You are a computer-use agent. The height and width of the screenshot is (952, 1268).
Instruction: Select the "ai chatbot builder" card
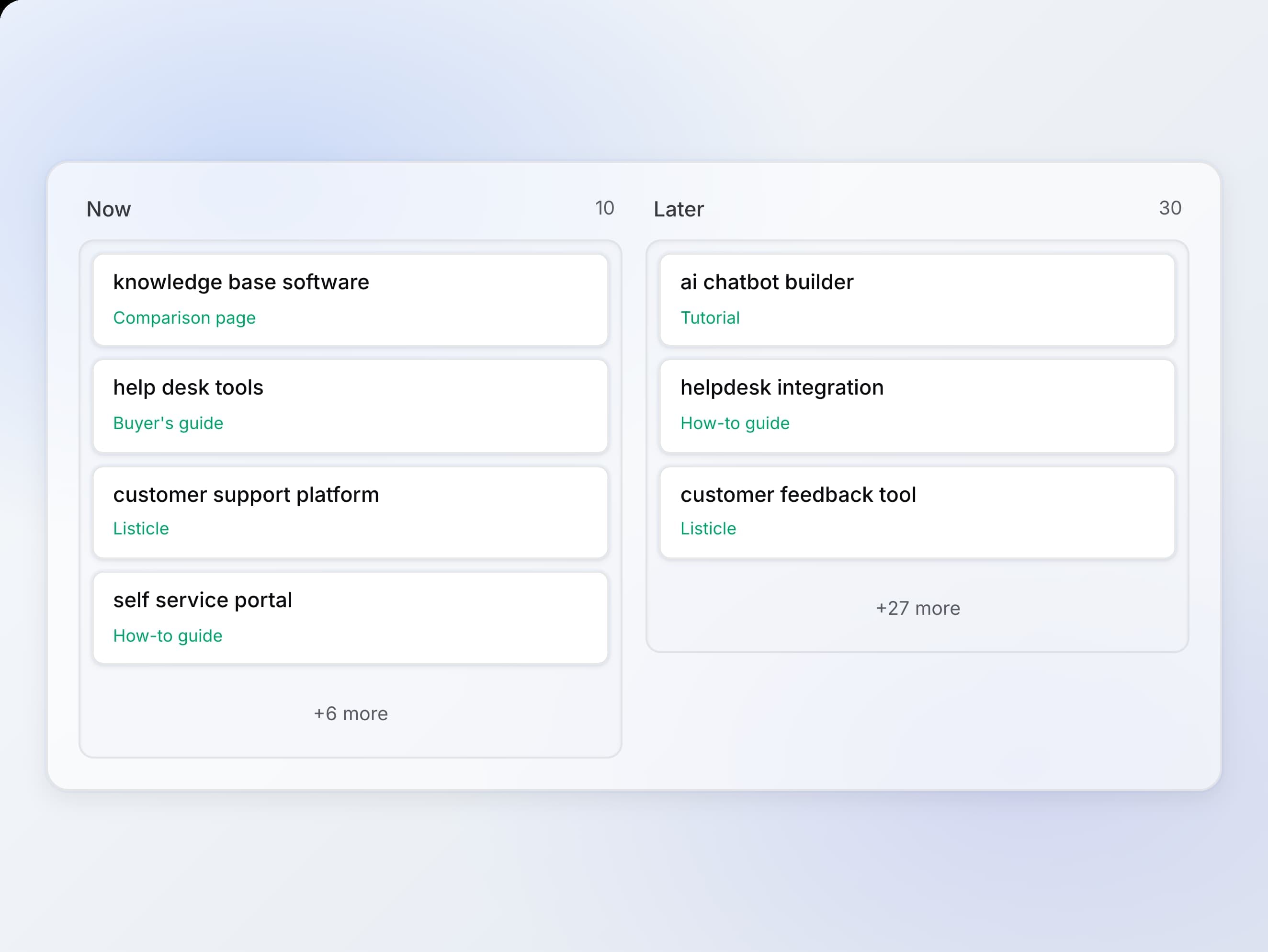tap(917, 300)
